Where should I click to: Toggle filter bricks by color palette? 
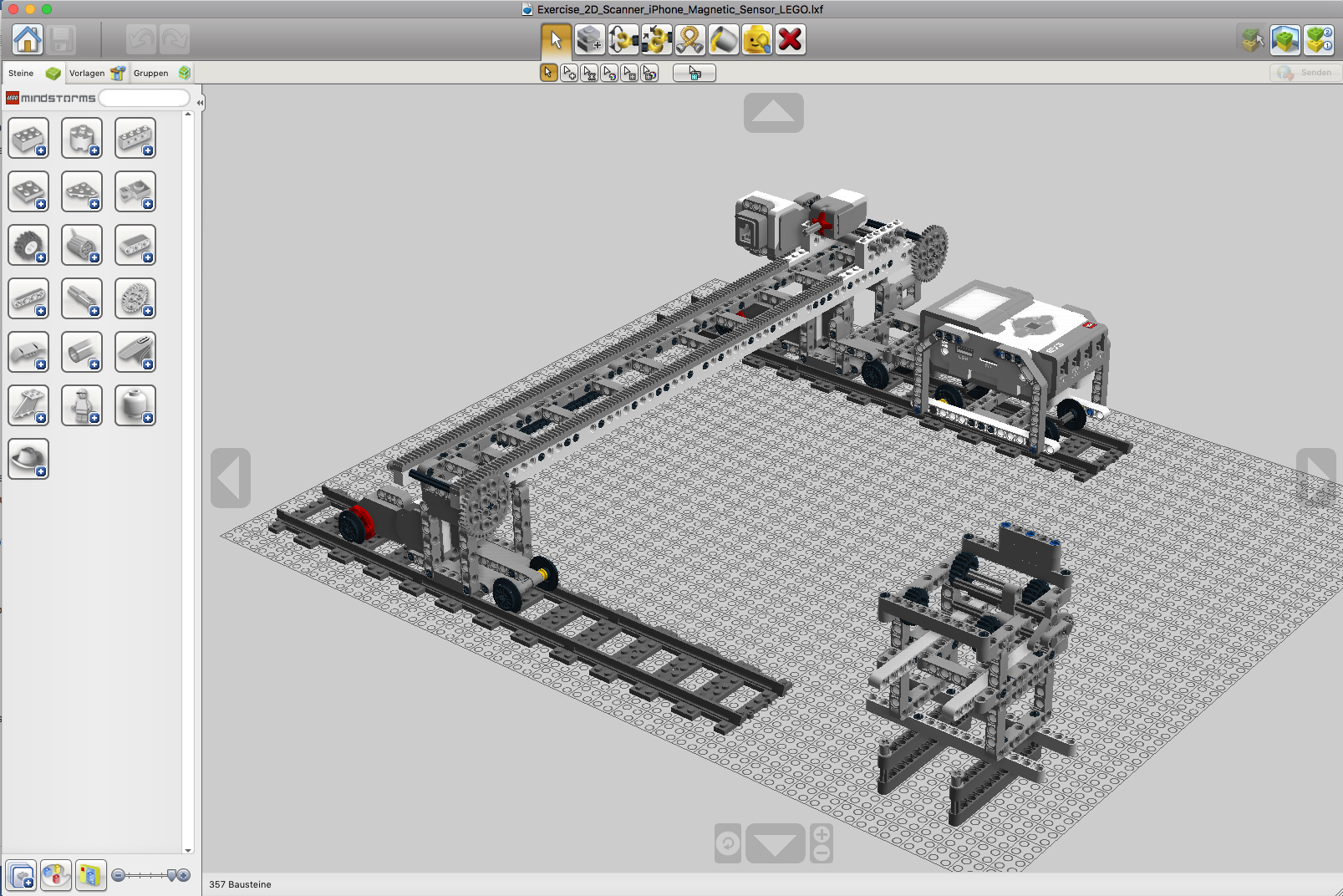56,875
